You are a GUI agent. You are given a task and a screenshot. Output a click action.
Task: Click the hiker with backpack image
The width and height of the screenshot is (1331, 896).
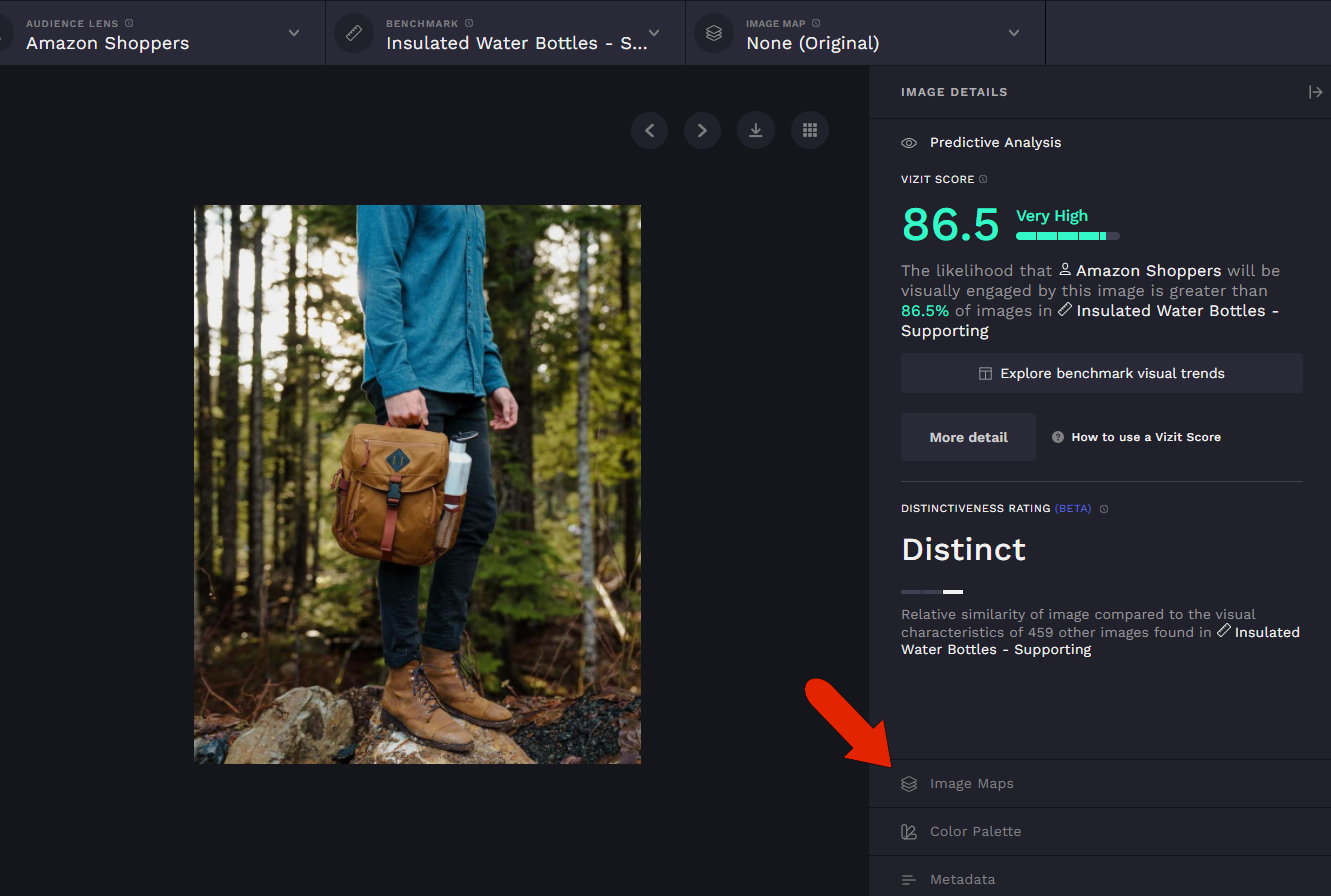point(417,484)
